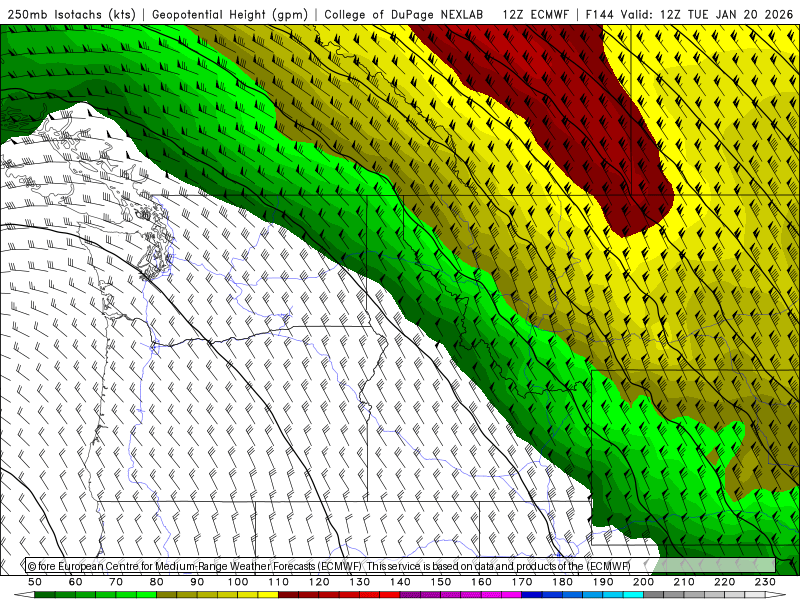Click the 12Z ECMWF model run label
800x600 pixels.
pos(535,15)
